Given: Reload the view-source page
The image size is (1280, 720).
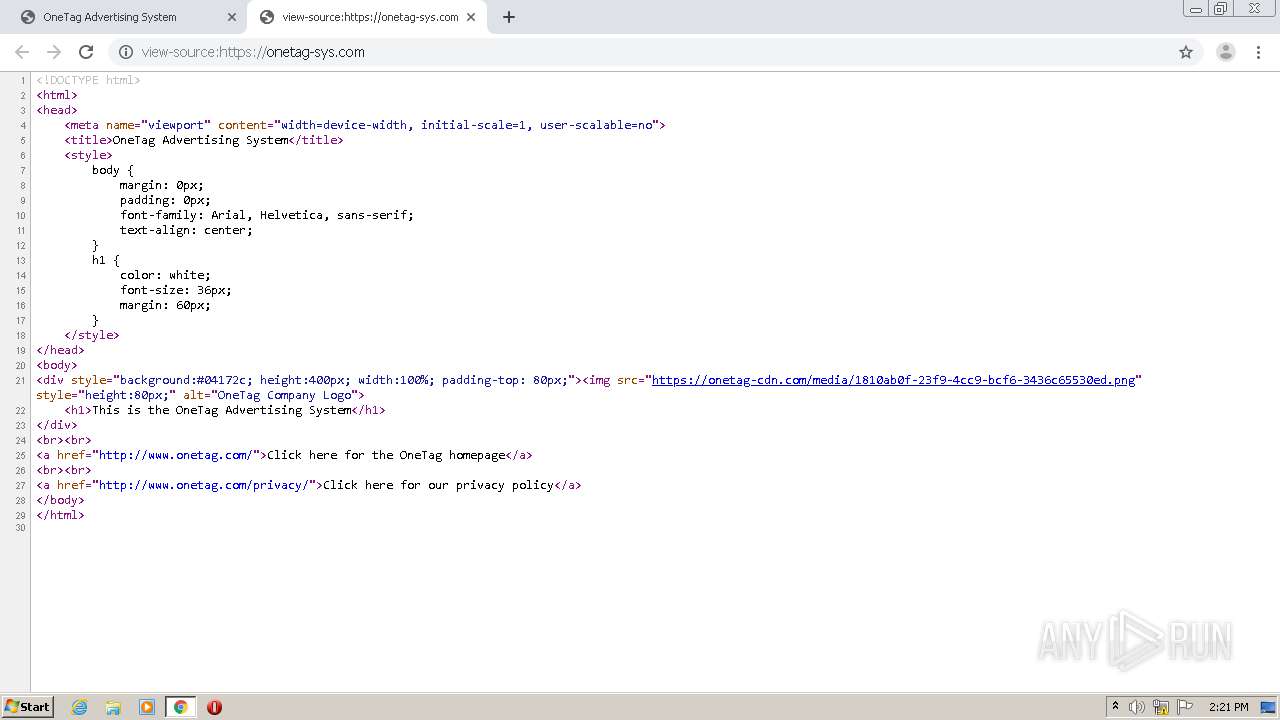Looking at the screenshot, I should 86,52.
